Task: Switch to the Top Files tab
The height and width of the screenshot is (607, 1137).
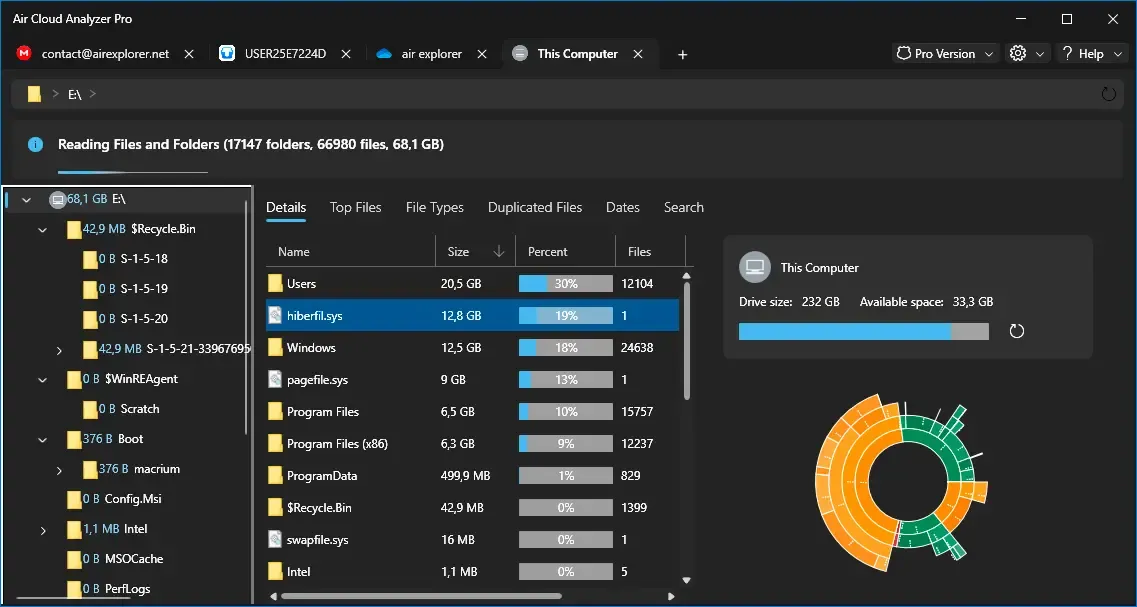Action: click(x=355, y=207)
